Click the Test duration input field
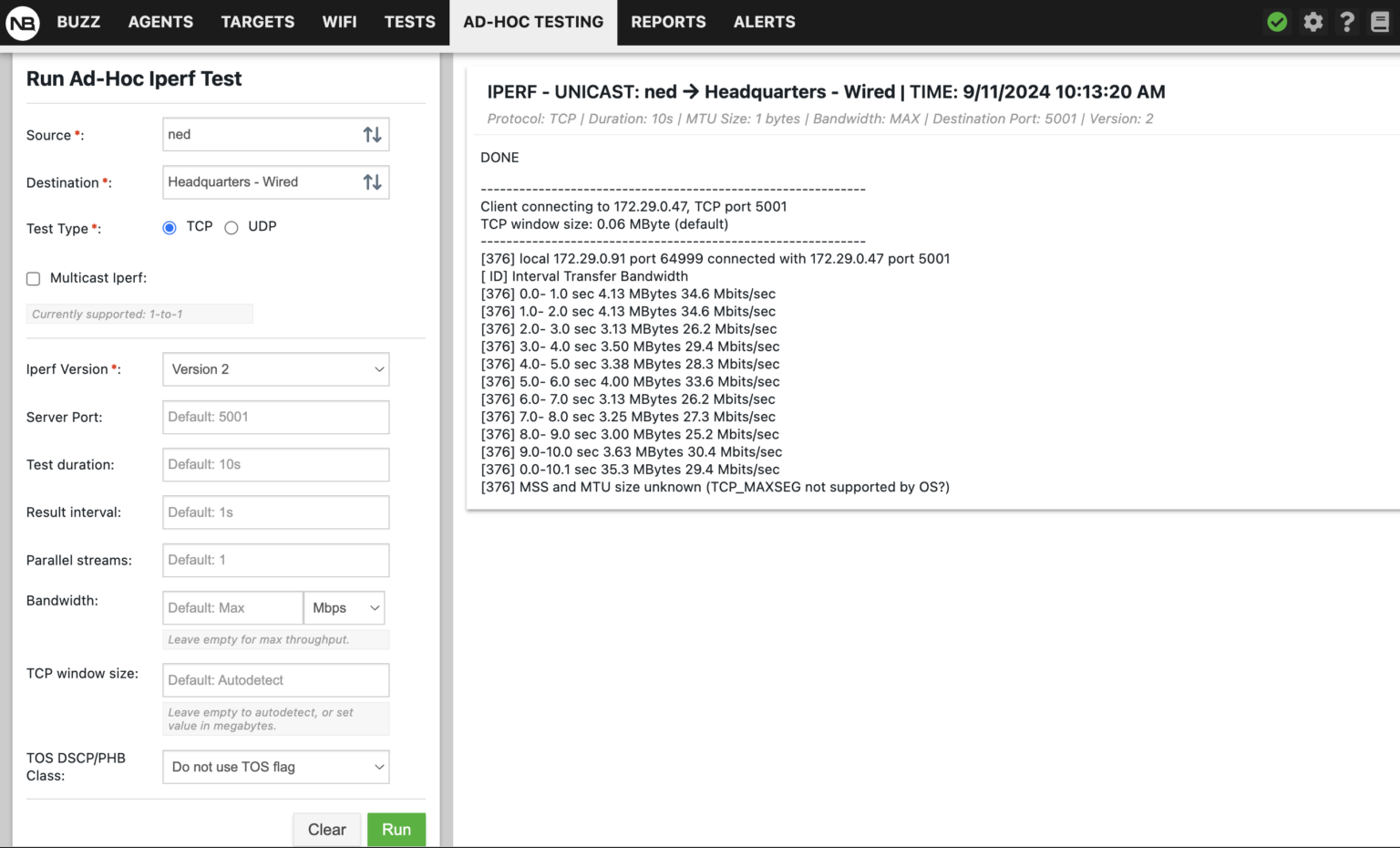 point(275,464)
